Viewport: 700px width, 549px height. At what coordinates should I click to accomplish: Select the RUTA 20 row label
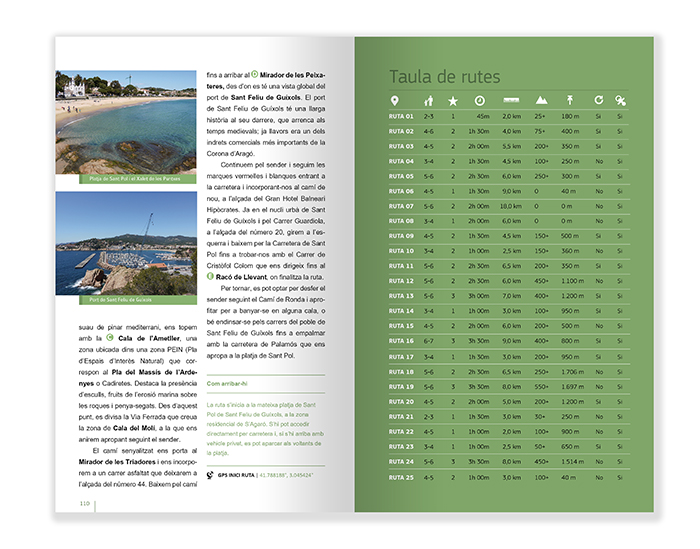click(x=401, y=402)
